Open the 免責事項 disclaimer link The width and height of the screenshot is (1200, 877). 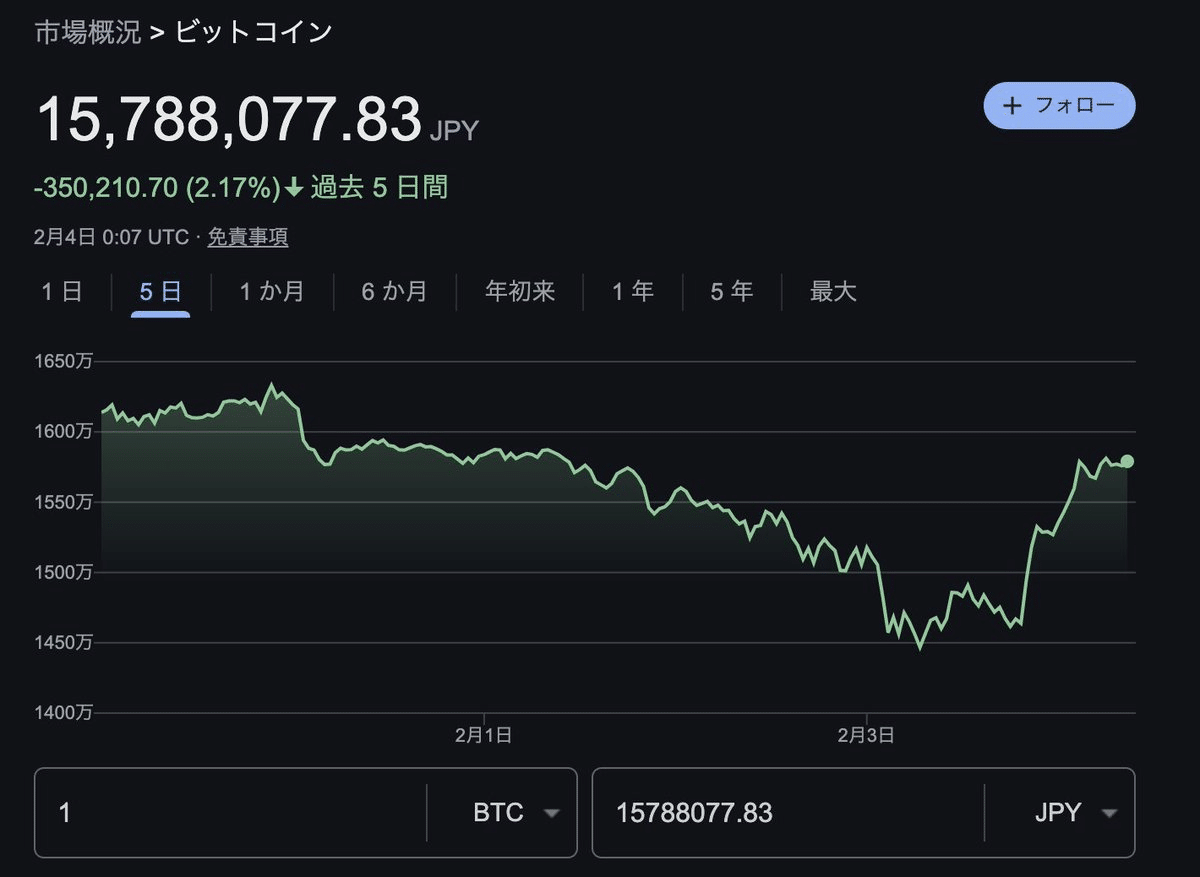[x=247, y=238]
